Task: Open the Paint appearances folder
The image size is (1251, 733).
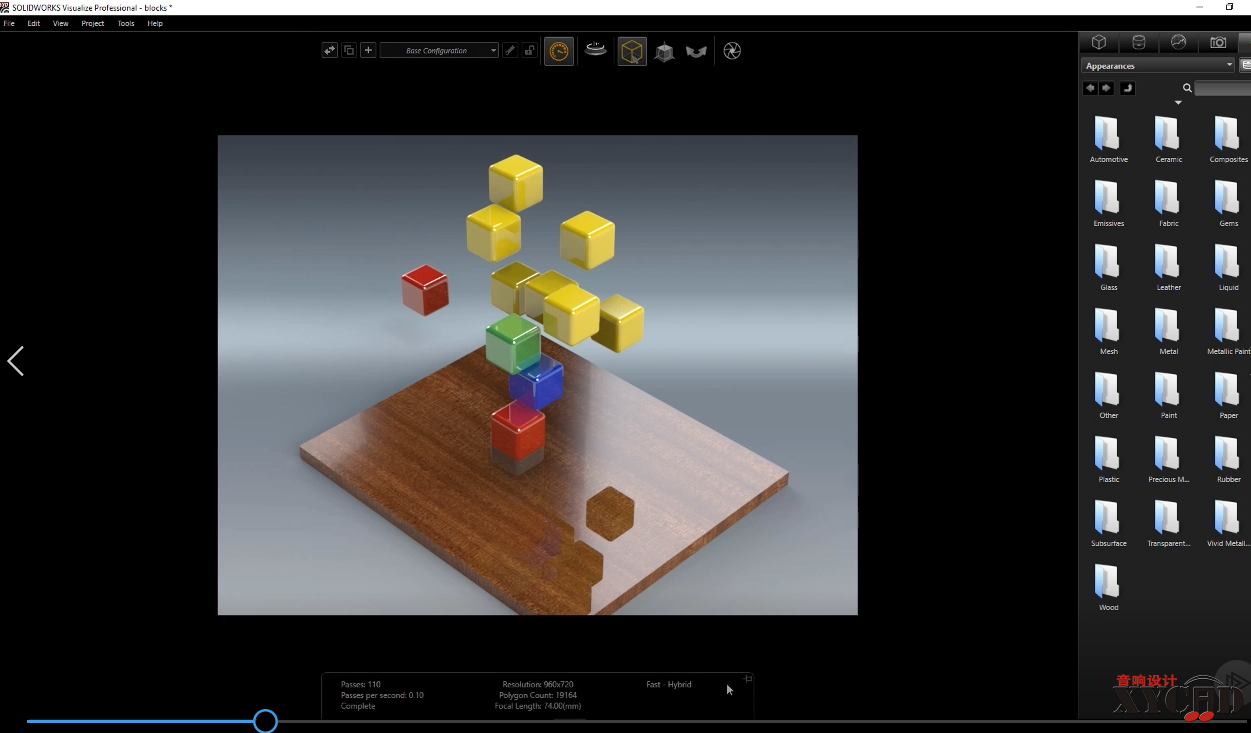Action: coord(1168,394)
